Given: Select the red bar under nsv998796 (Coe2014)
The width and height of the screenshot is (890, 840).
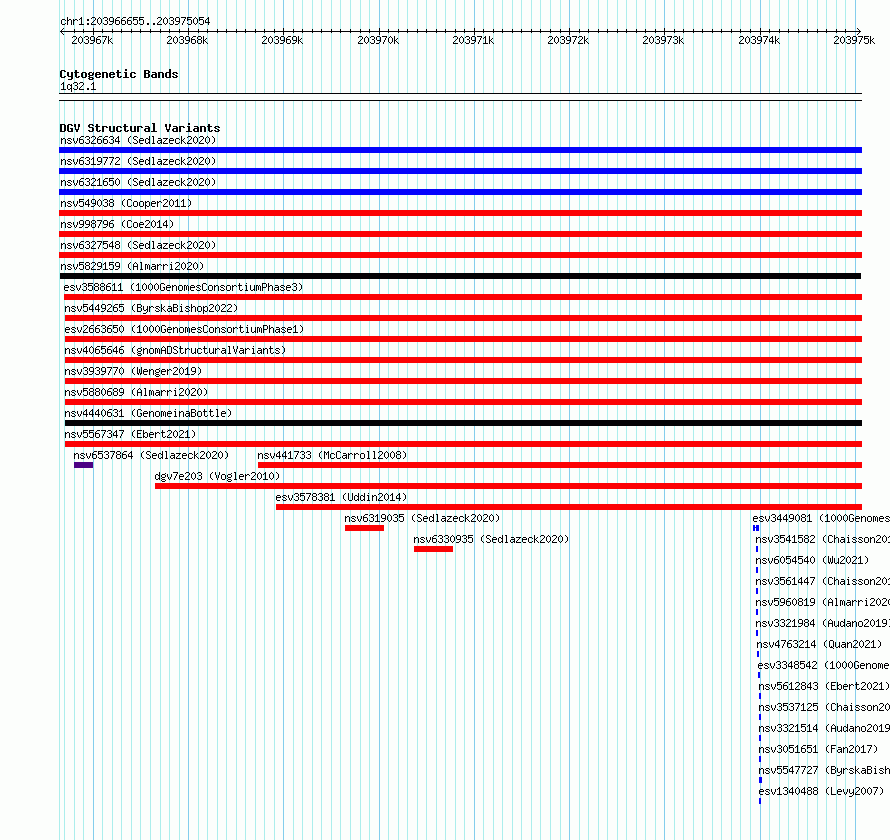Looking at the screenshot, I should (460, 234).
